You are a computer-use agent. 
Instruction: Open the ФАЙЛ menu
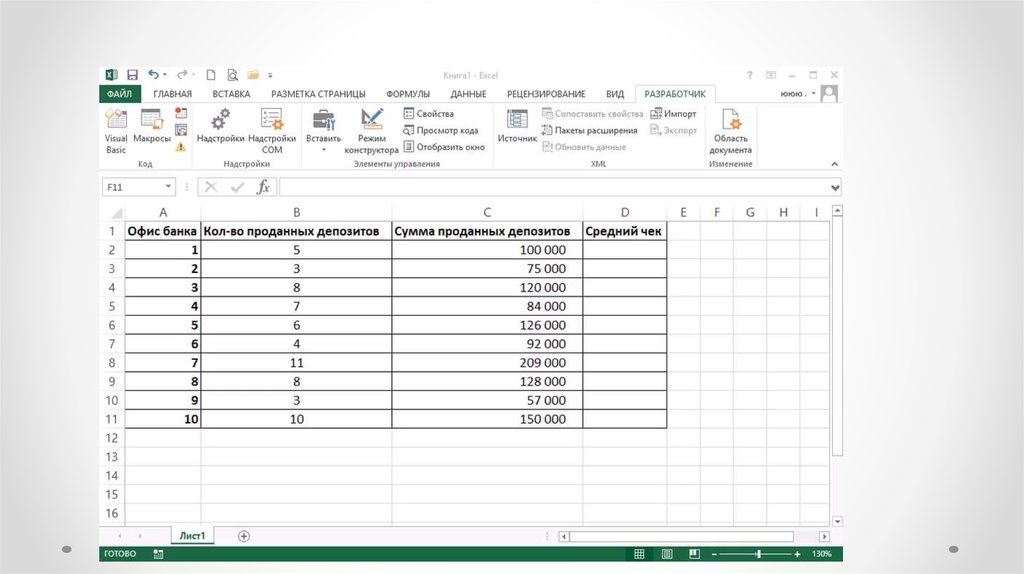tap(118, 94)
